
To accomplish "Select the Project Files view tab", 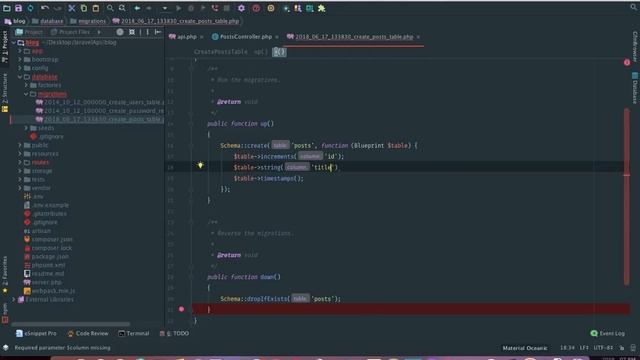I will 70,32.
